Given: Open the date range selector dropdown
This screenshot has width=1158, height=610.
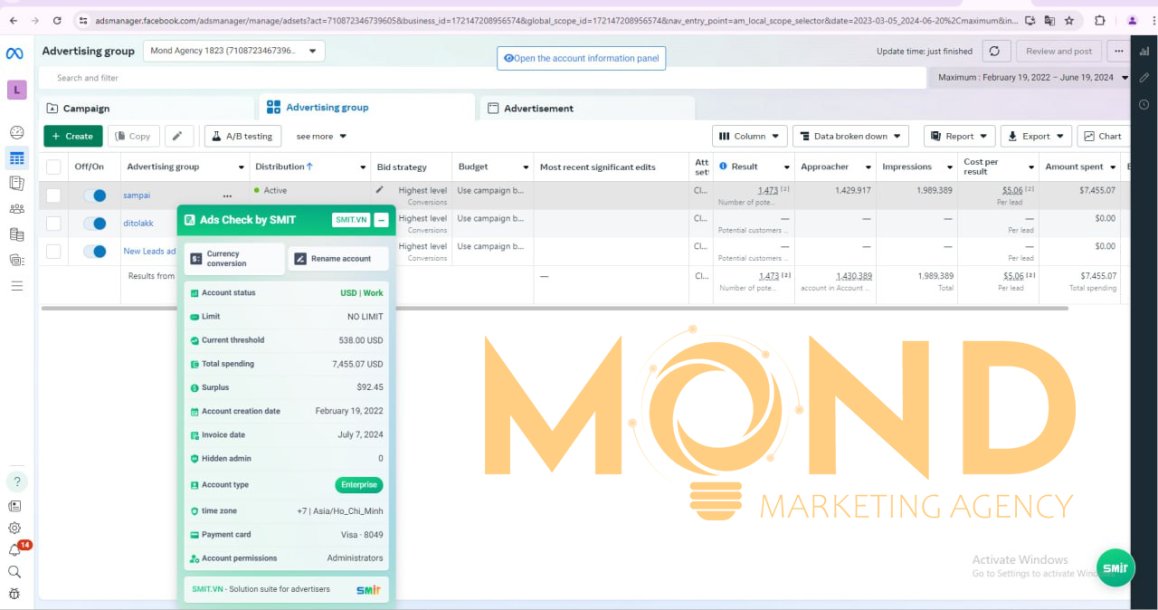Looking at the screenshot, I should coord(1031,78).
